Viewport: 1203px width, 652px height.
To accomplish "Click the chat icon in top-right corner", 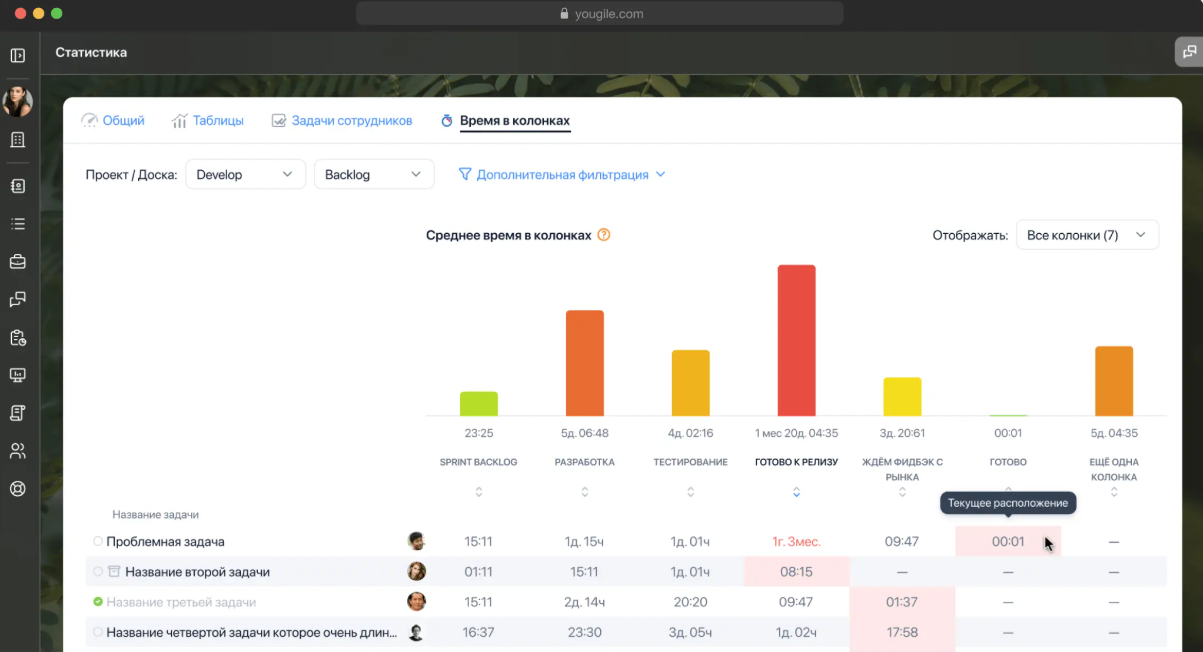I will (x=1188, y=52).
